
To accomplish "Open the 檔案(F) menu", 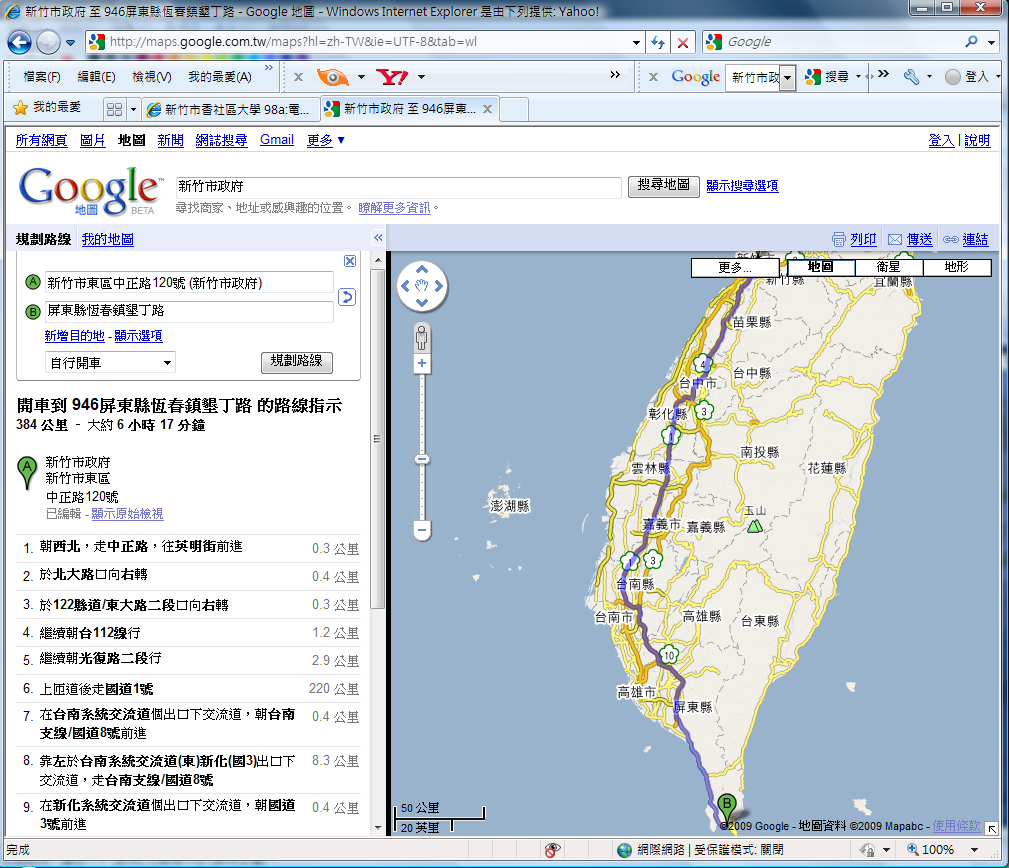I will tap(42, 77).
